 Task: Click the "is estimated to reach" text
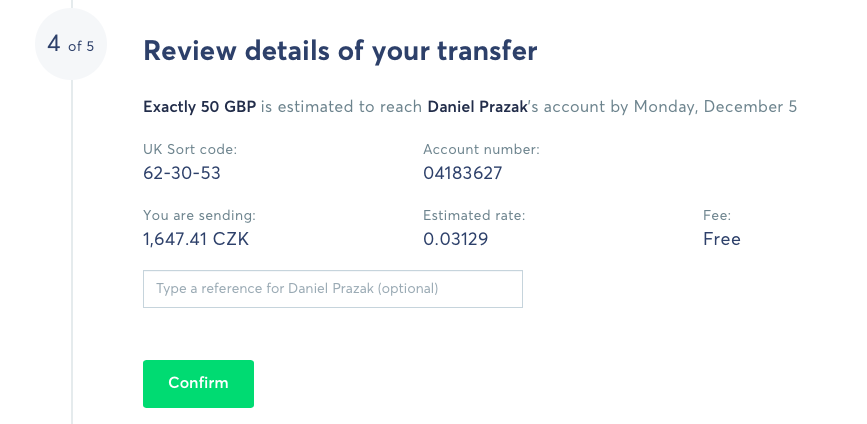point(342,106)
